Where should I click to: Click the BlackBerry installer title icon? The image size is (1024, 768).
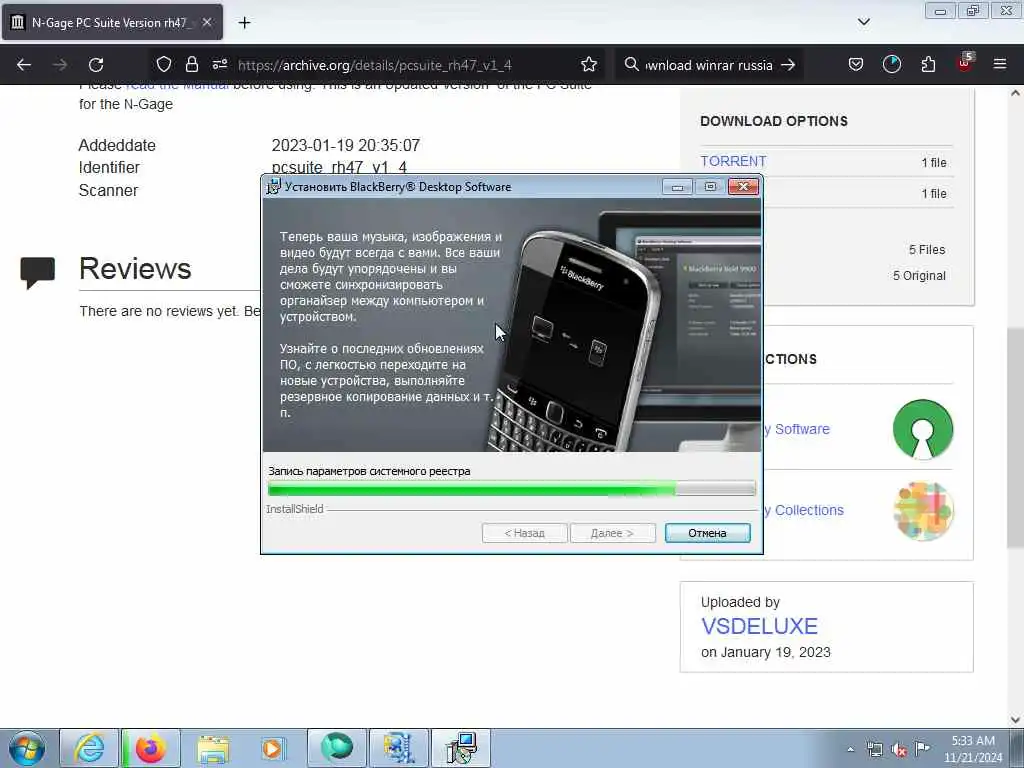(274, 186)
